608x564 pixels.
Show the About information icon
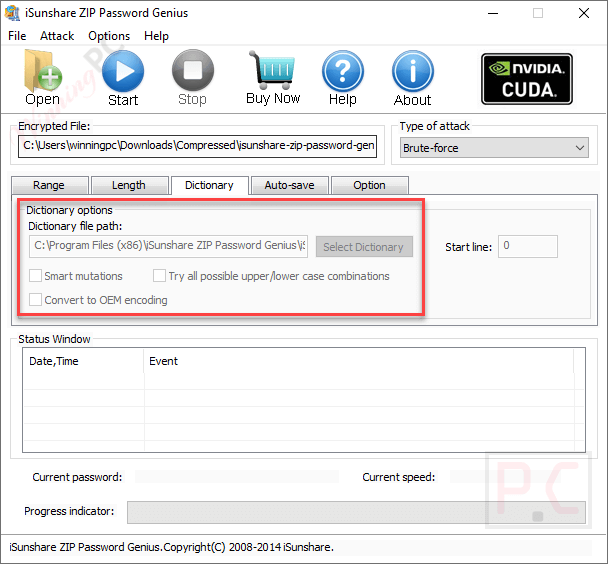click(413, 78)
